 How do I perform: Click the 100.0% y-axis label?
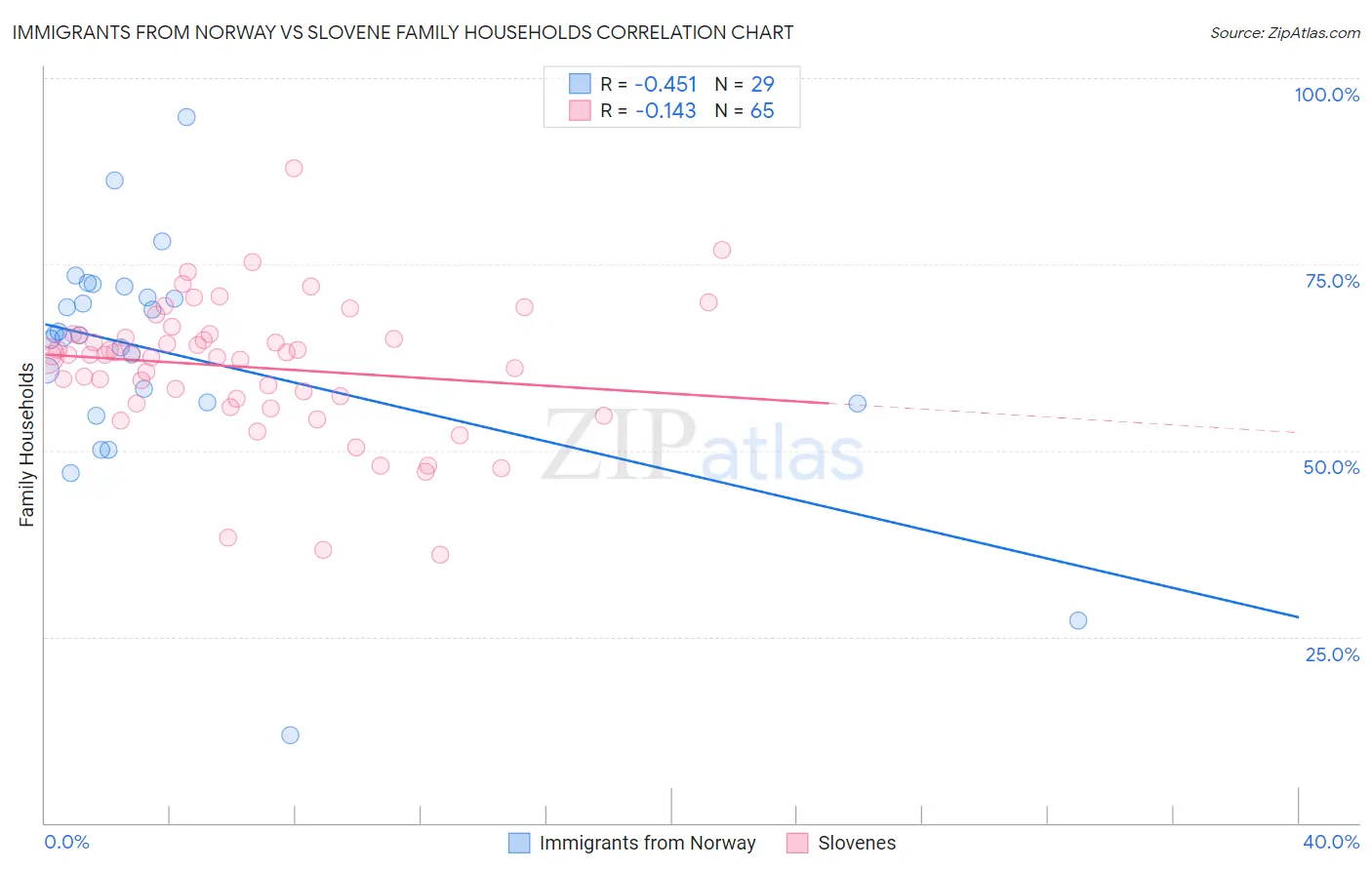(1327, 95)
